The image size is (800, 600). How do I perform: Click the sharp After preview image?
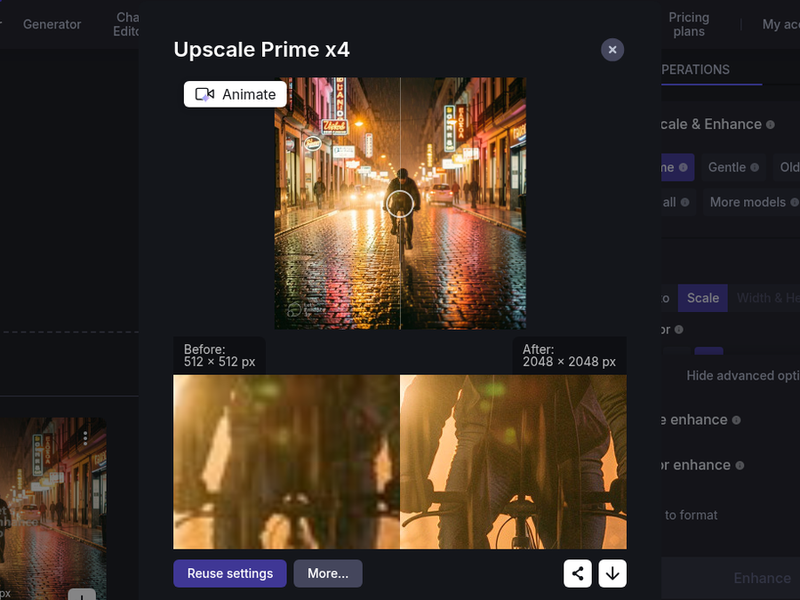(513, 462)
